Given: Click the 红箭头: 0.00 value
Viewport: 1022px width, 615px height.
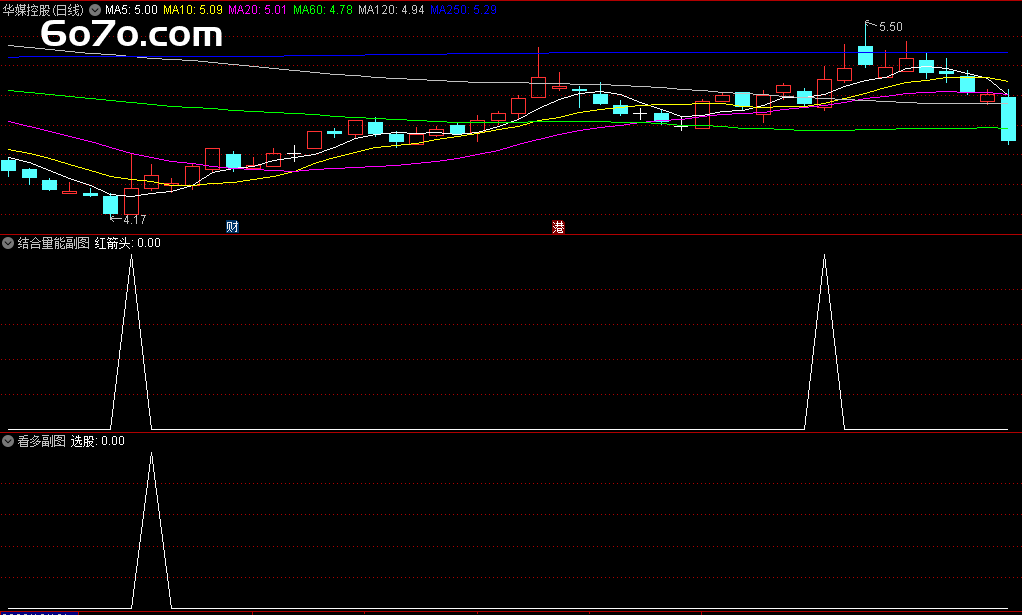Looking at the screenshot, I should (128, 243).
